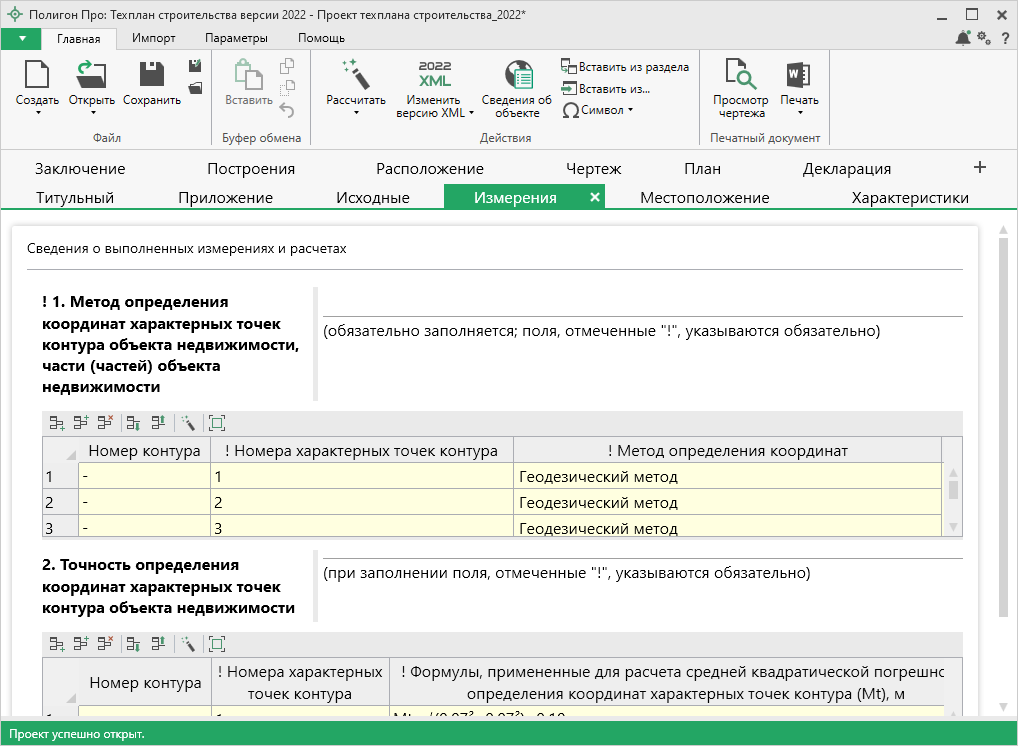This screenshot has height=746, width=1018.
Task: Click the Создать new project icon
Action: 37,76
